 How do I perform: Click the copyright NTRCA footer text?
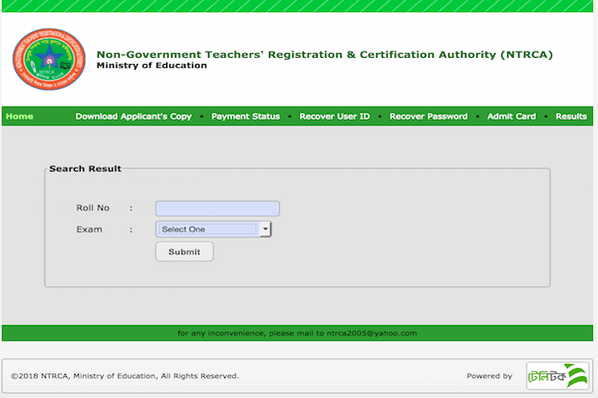125,376
